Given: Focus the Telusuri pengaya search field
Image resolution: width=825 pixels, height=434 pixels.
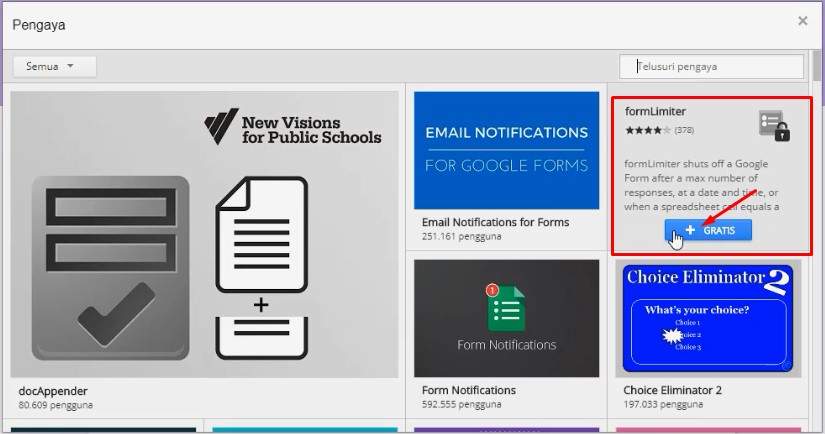Looking at the screenshot, I should pos(711,67).
